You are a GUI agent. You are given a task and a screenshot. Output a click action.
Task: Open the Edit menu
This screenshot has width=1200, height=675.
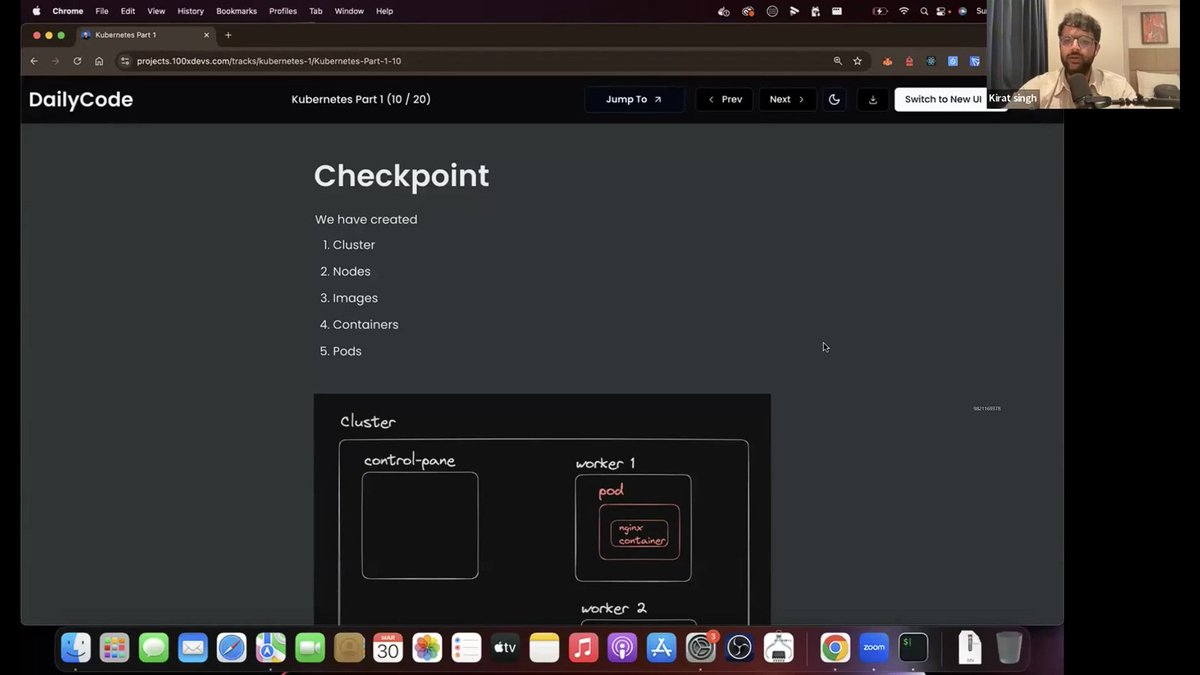pos(128,11)
